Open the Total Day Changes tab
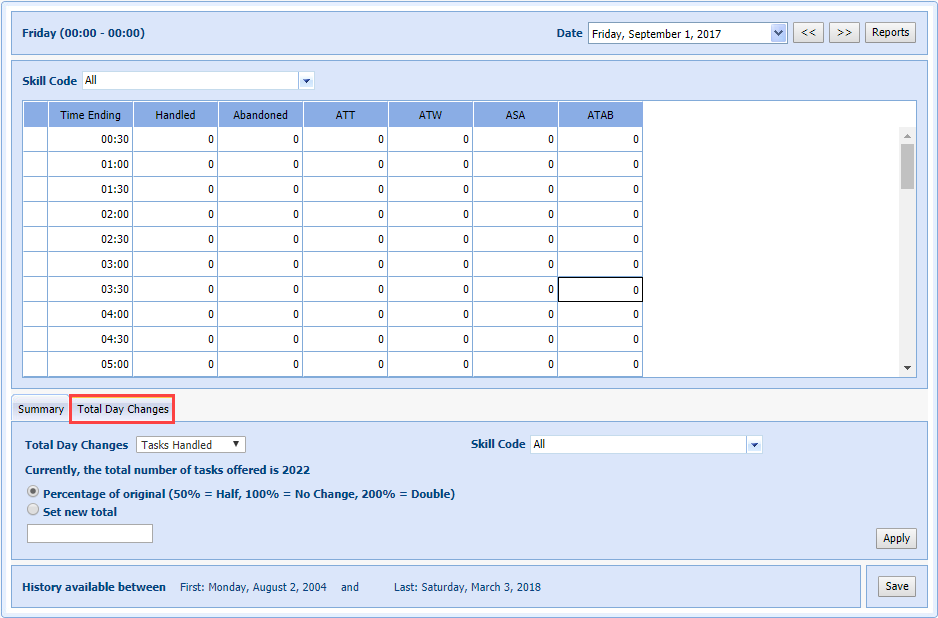This screenshot has width=938, height=618. [123, 409]
